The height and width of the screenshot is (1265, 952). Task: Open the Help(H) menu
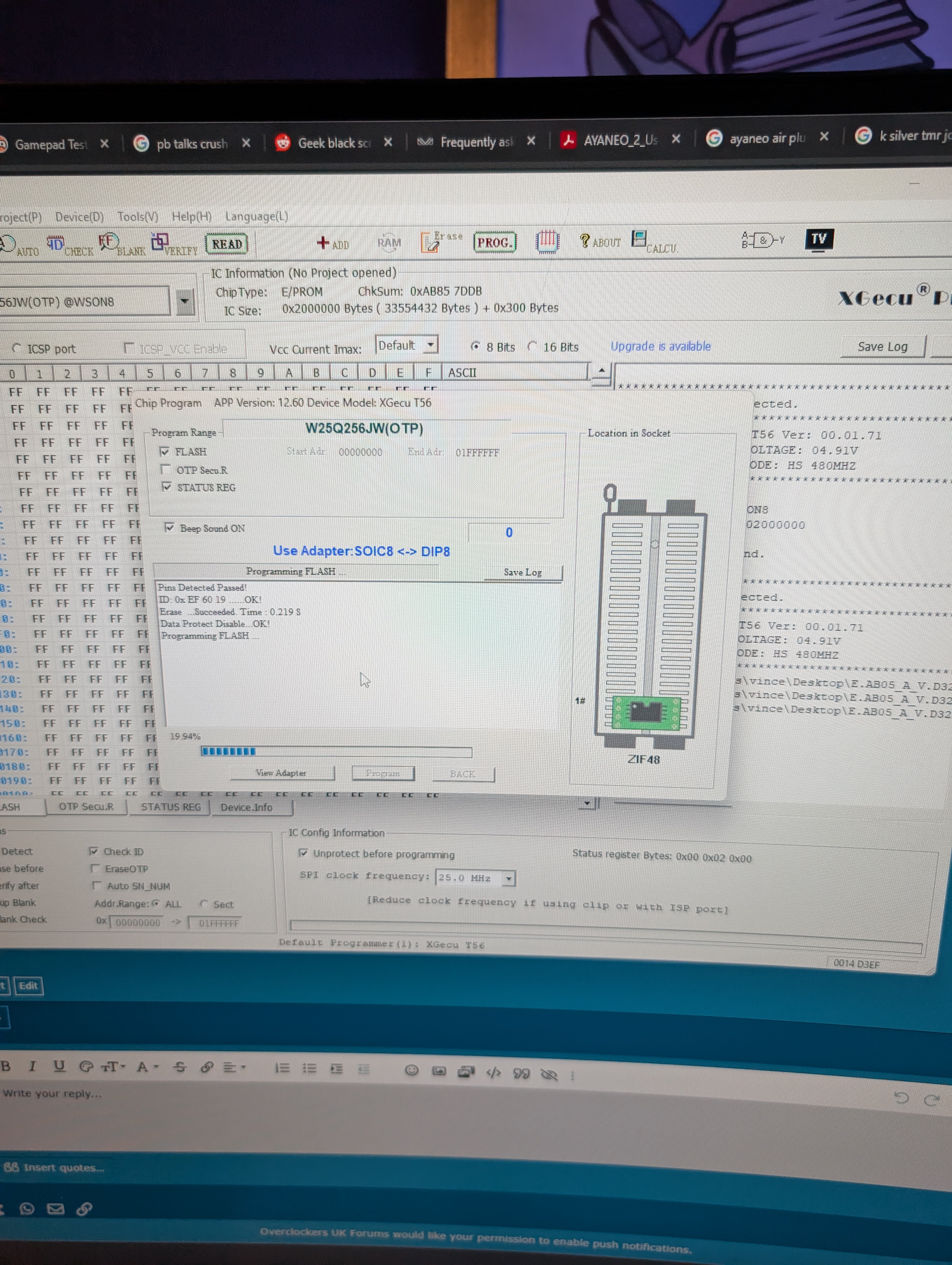[192, 216]
